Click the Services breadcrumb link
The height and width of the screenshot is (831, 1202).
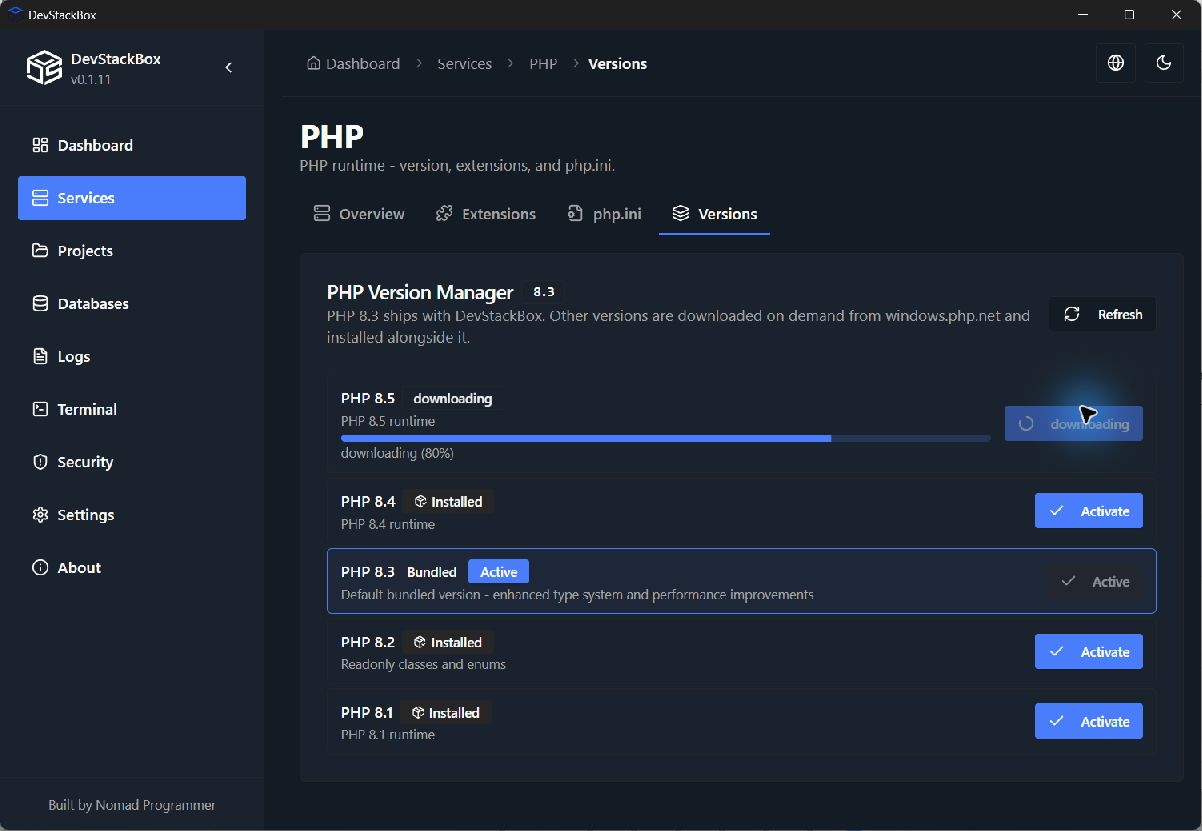tap(464, 63)
